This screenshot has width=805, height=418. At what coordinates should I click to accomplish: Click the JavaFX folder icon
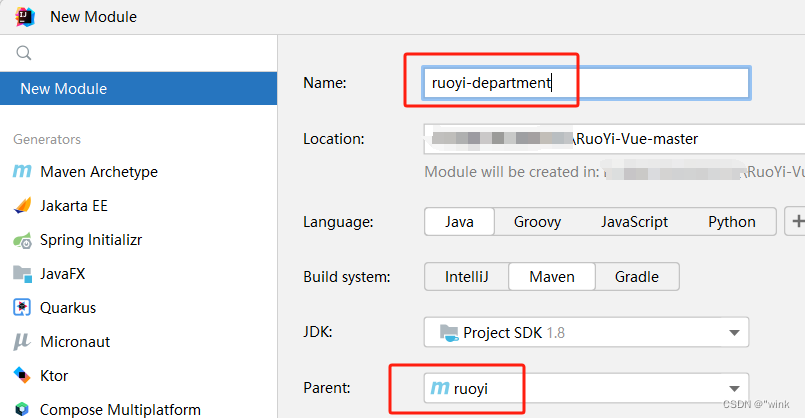click(22, 274)
